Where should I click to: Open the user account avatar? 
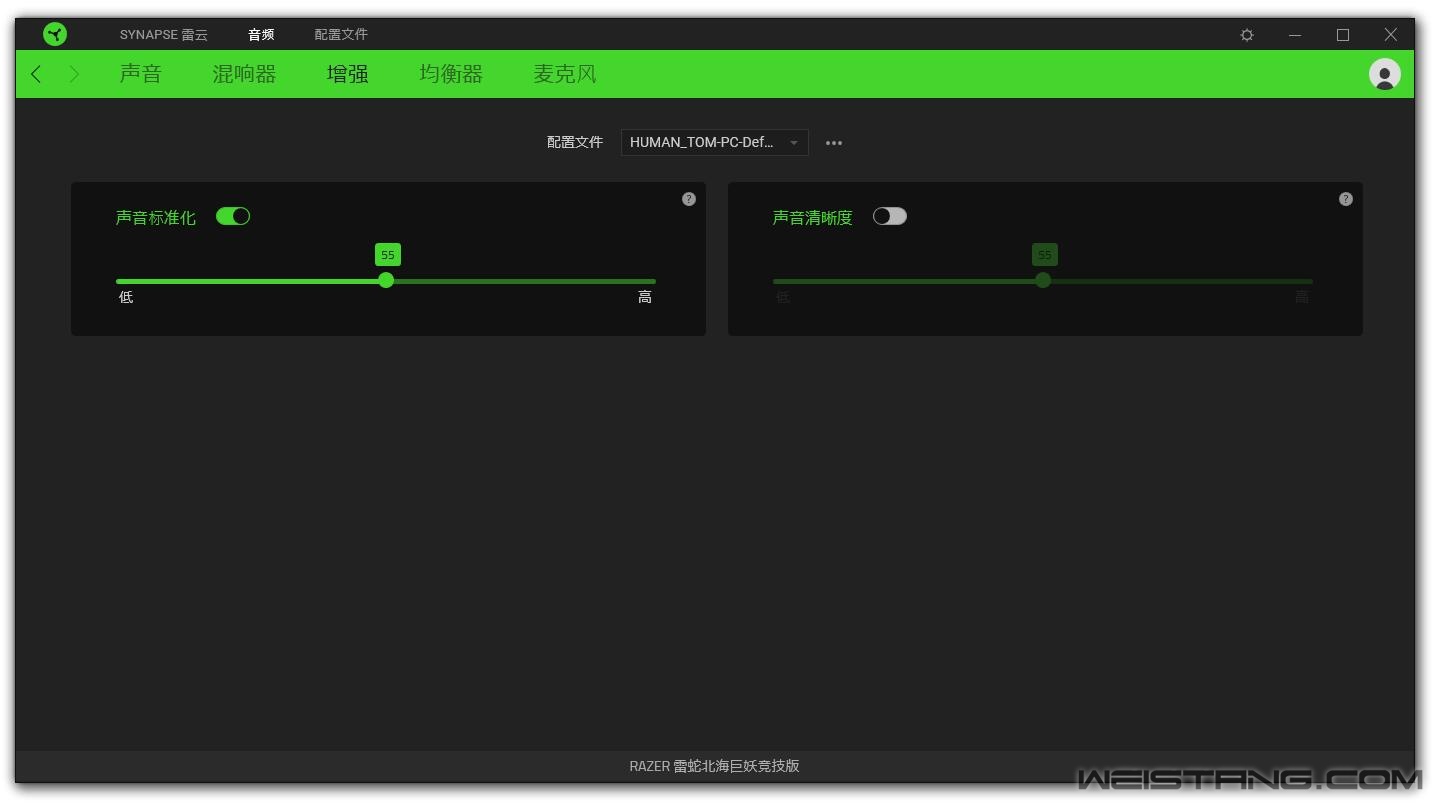tap(1384, 75)
